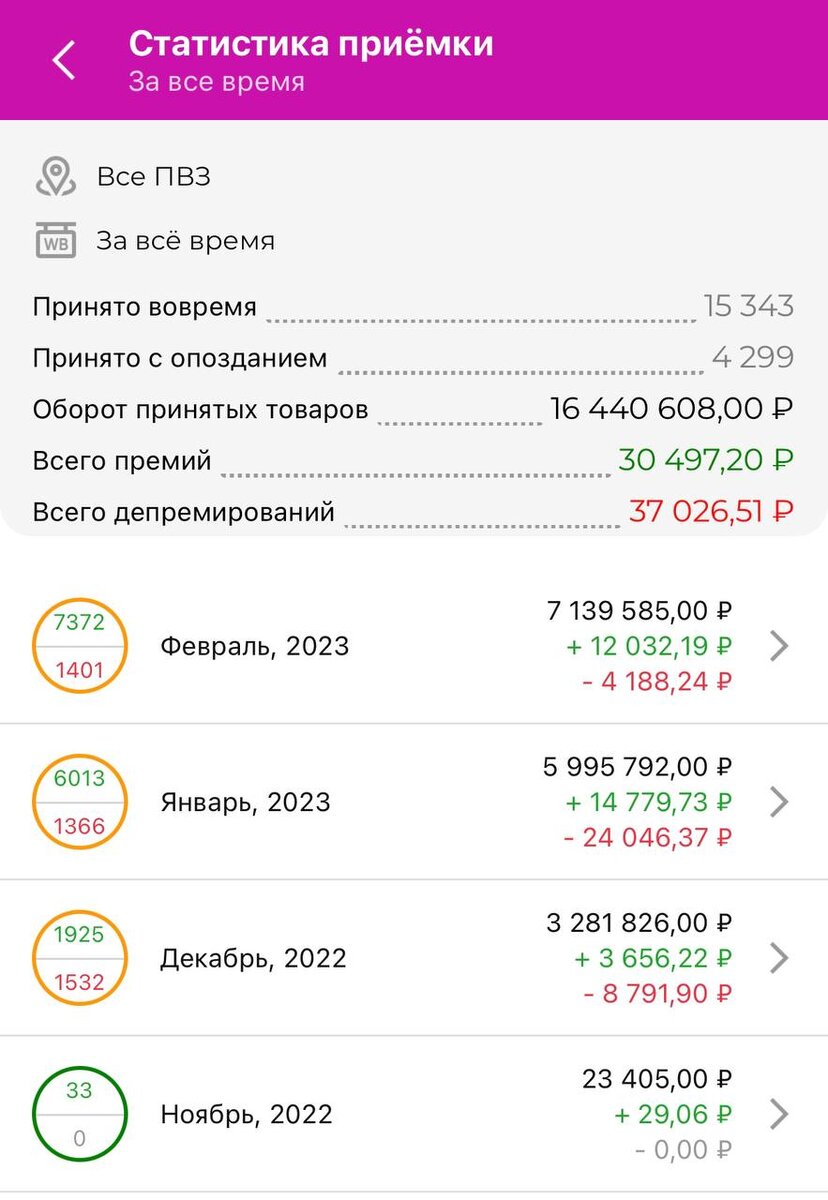Tap the January 6013/1366 orange circle
The width and height of the screenshot is (828, 1200).
point(80,802)
